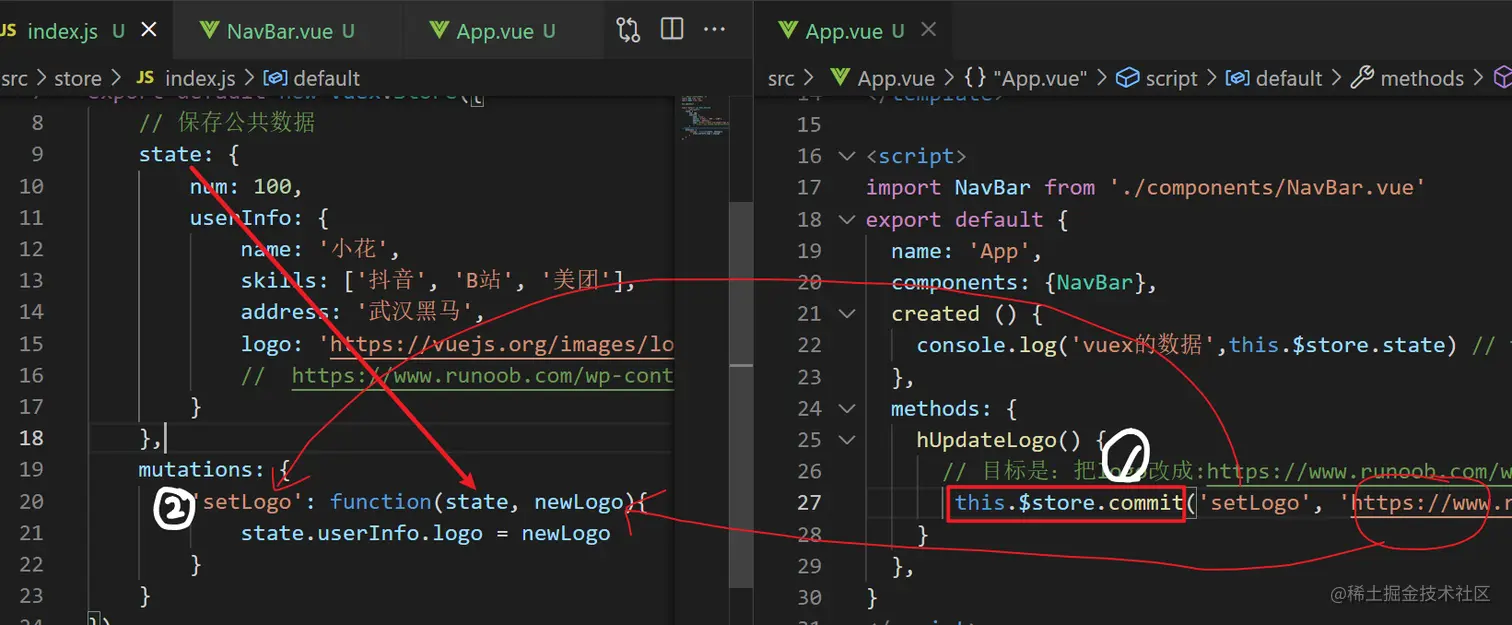Click the wrench icon beside methods breadcrumb
The height and width of the screenshot is (625, 1512).
click(1361, 78)
